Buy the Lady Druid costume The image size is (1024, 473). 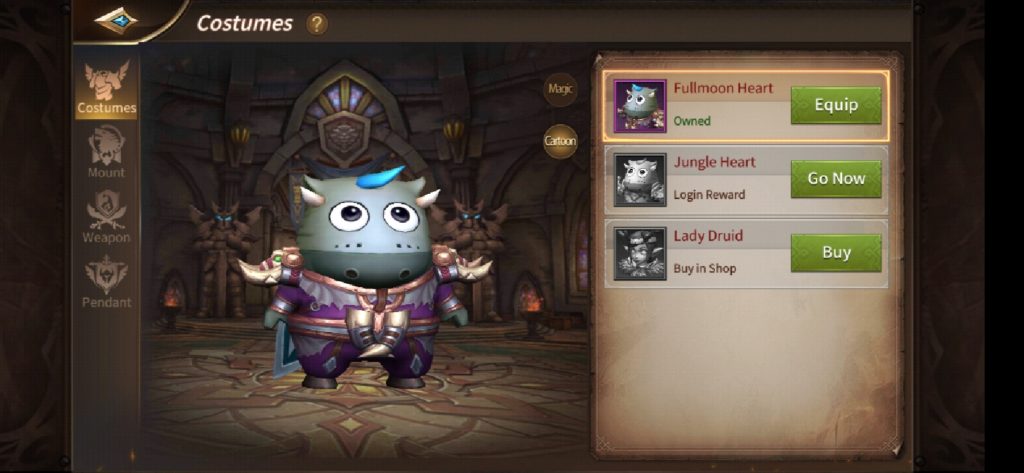pyautogui.click(x=836, y=253)
